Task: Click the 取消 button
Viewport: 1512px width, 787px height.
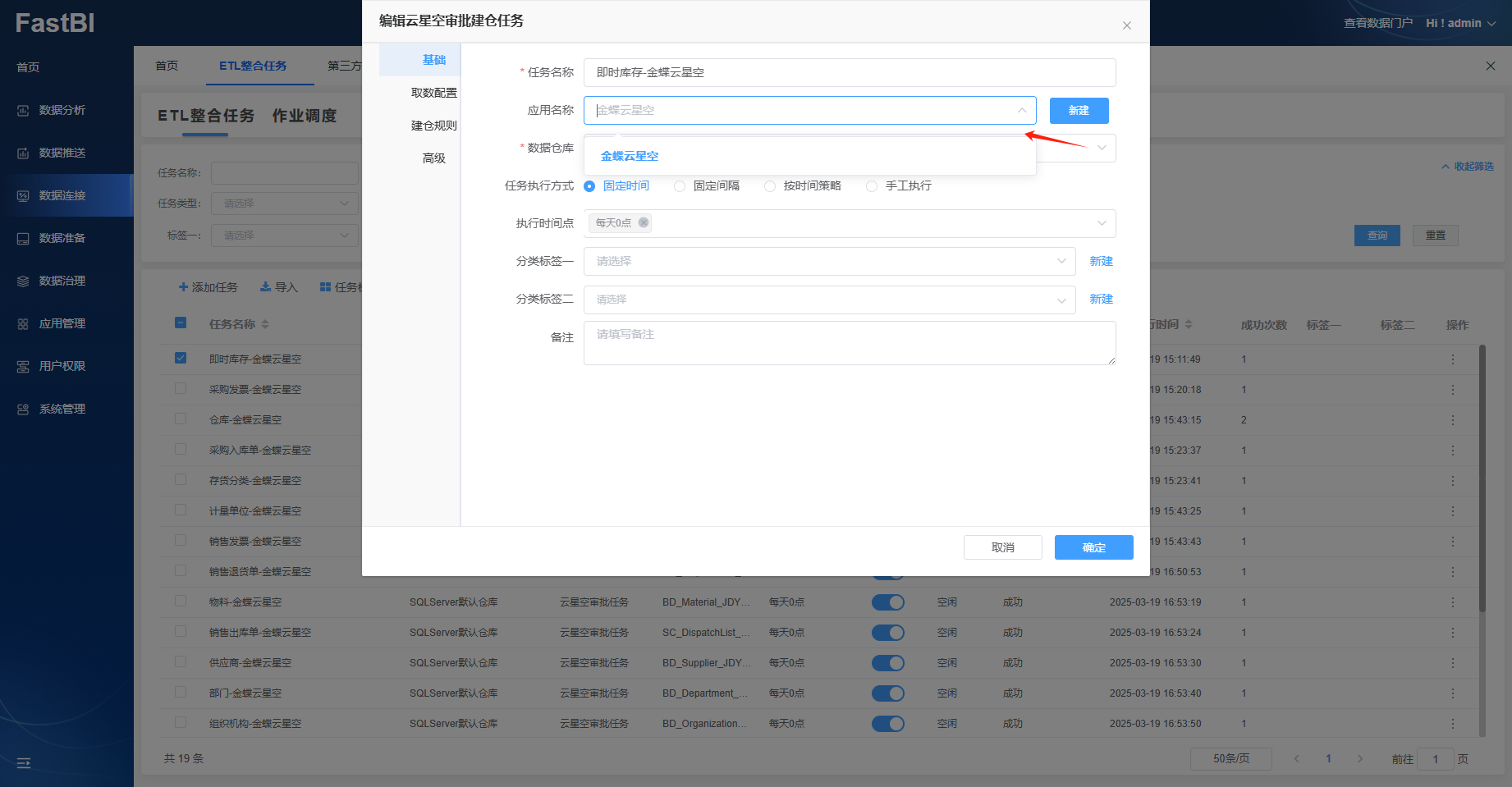Action: tap(1003, 547)
